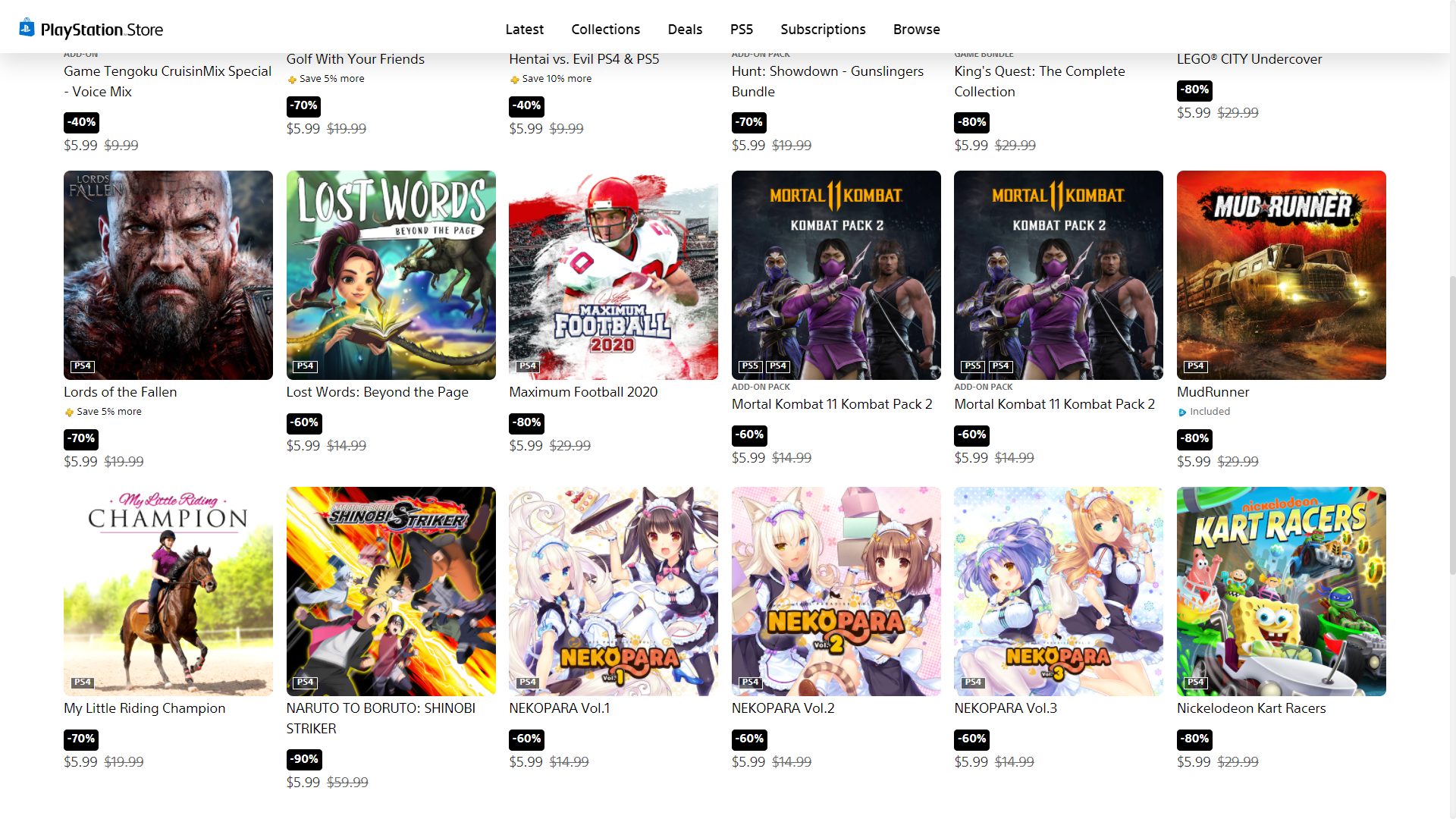Click the PlayStation Store shopping bag logo
Image resolution: width=1456 pixels, height=819 pixels.
coord(27,28)
